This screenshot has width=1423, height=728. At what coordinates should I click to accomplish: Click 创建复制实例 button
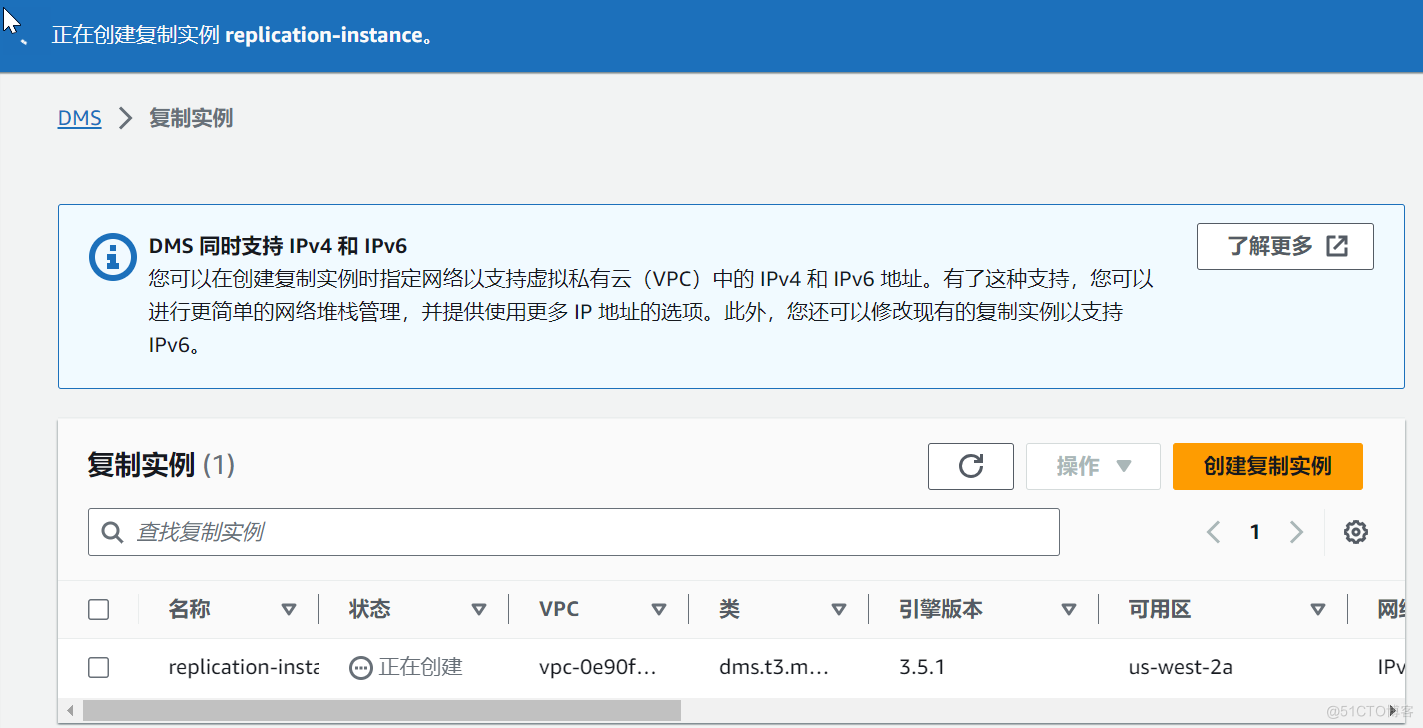click(1267, 466)
